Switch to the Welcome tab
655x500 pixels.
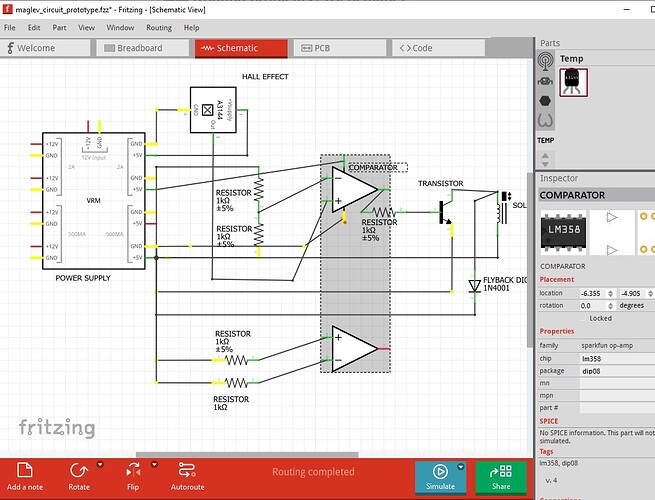(x=45, y=48)
